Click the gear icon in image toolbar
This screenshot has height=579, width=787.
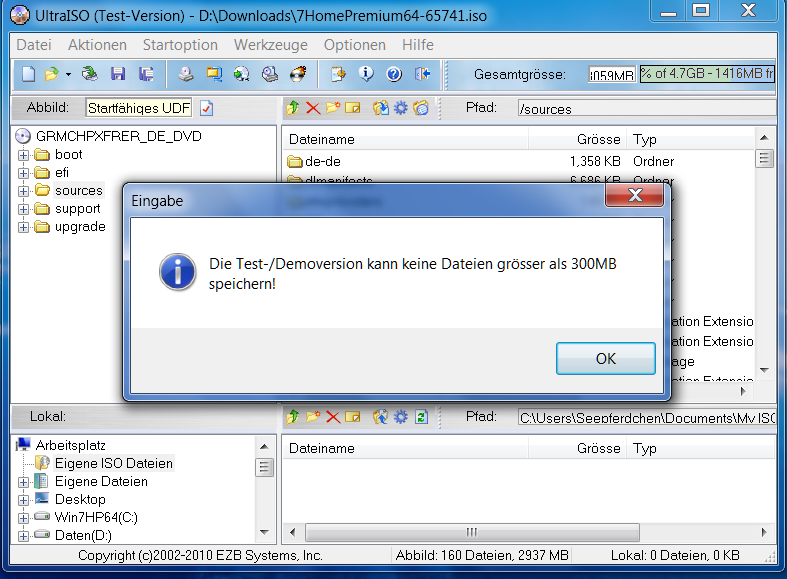(401, 107)
